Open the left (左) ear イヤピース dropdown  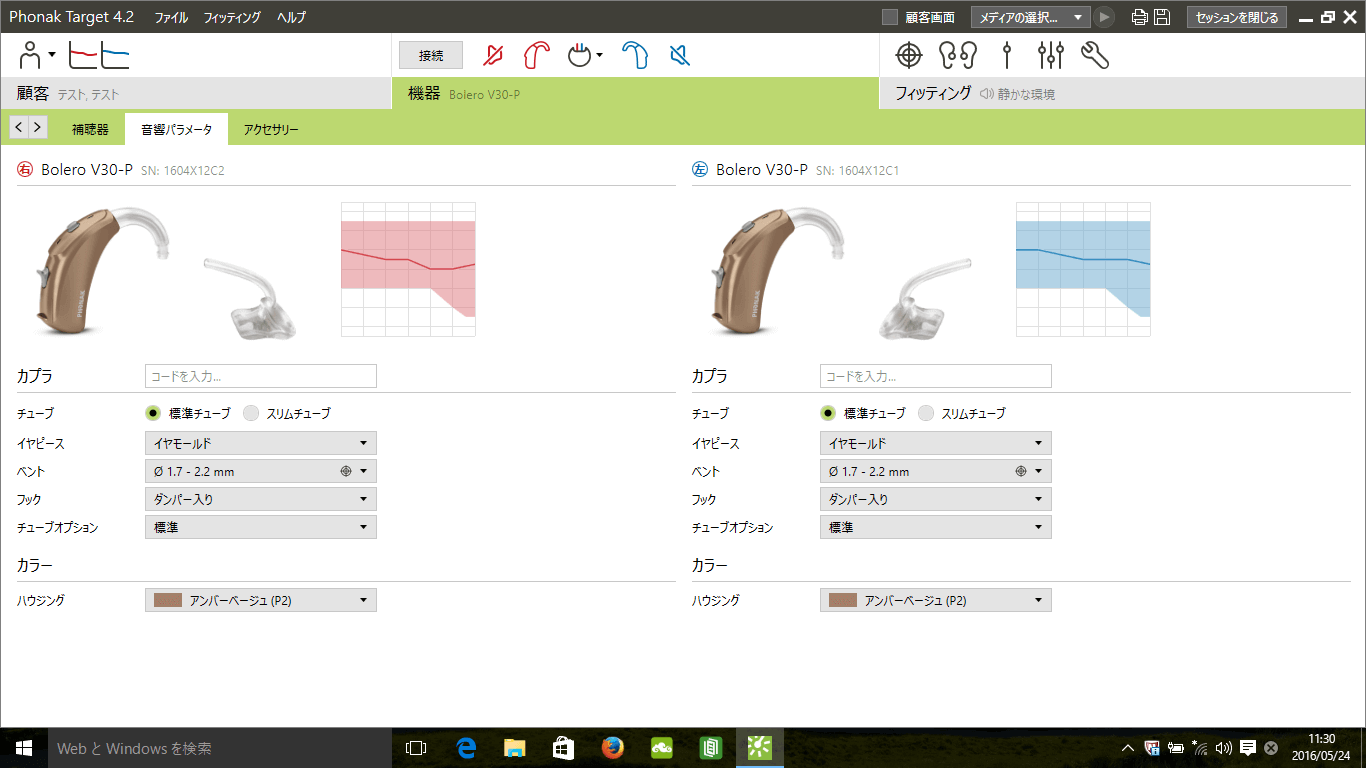936,443
